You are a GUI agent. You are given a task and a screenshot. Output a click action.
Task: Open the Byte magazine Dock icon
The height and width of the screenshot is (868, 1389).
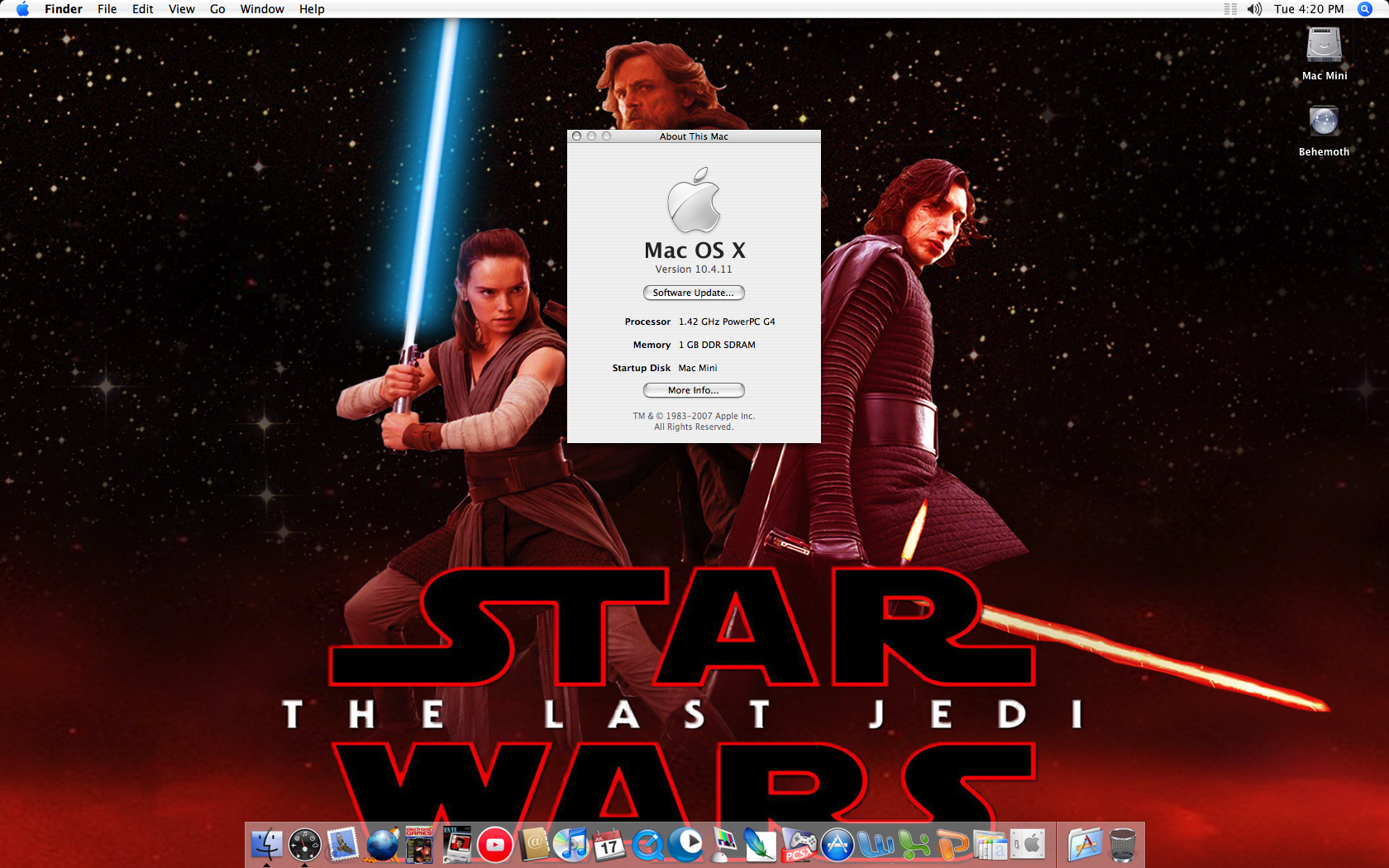(457, 844)
